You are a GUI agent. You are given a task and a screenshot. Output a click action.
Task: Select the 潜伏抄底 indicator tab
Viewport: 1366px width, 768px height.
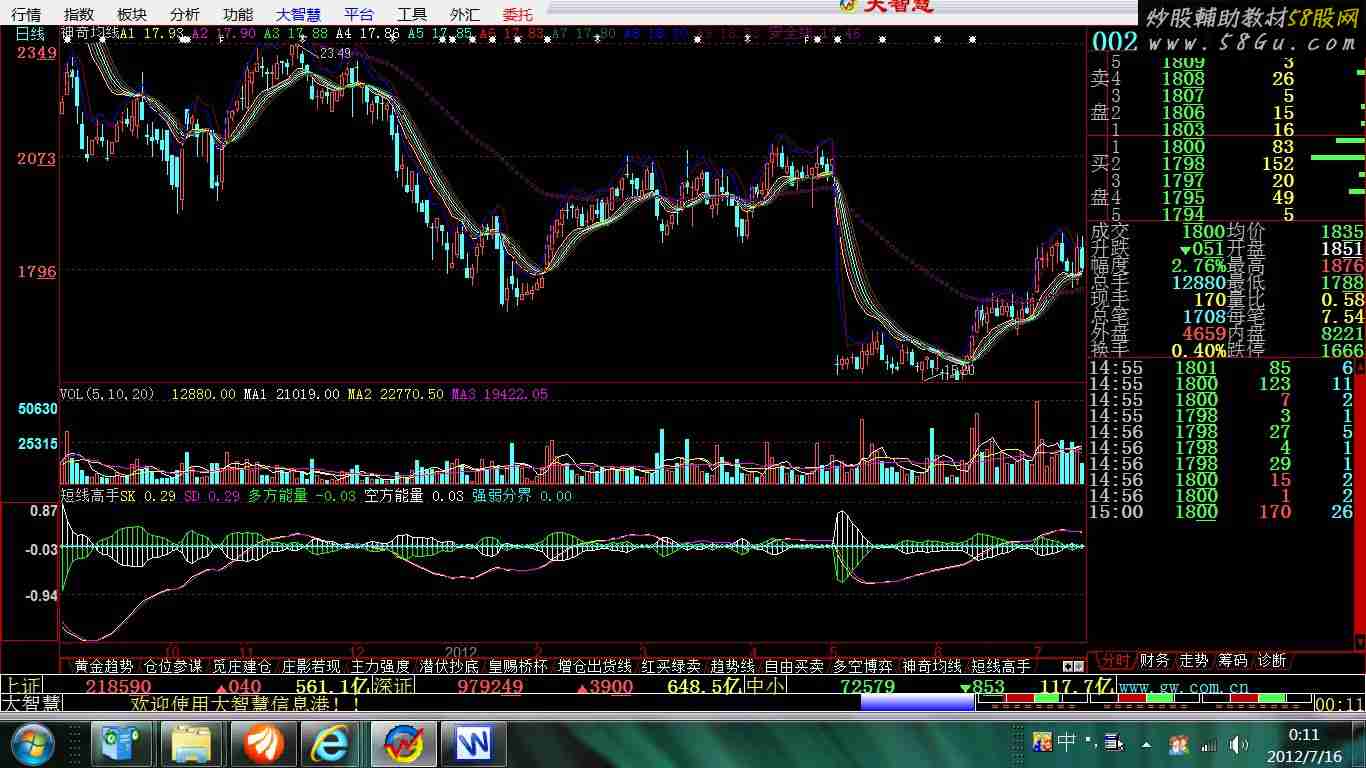pyautogui.click(x=449, y=666)
